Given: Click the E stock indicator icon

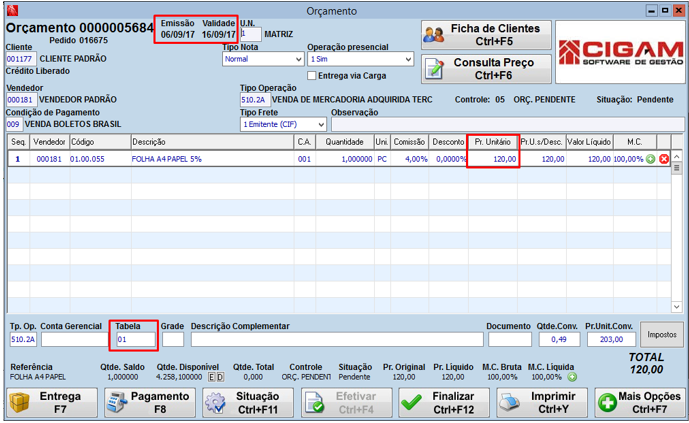Looking at the screenshot, I should pyautogui.click(x=212, y=377).
